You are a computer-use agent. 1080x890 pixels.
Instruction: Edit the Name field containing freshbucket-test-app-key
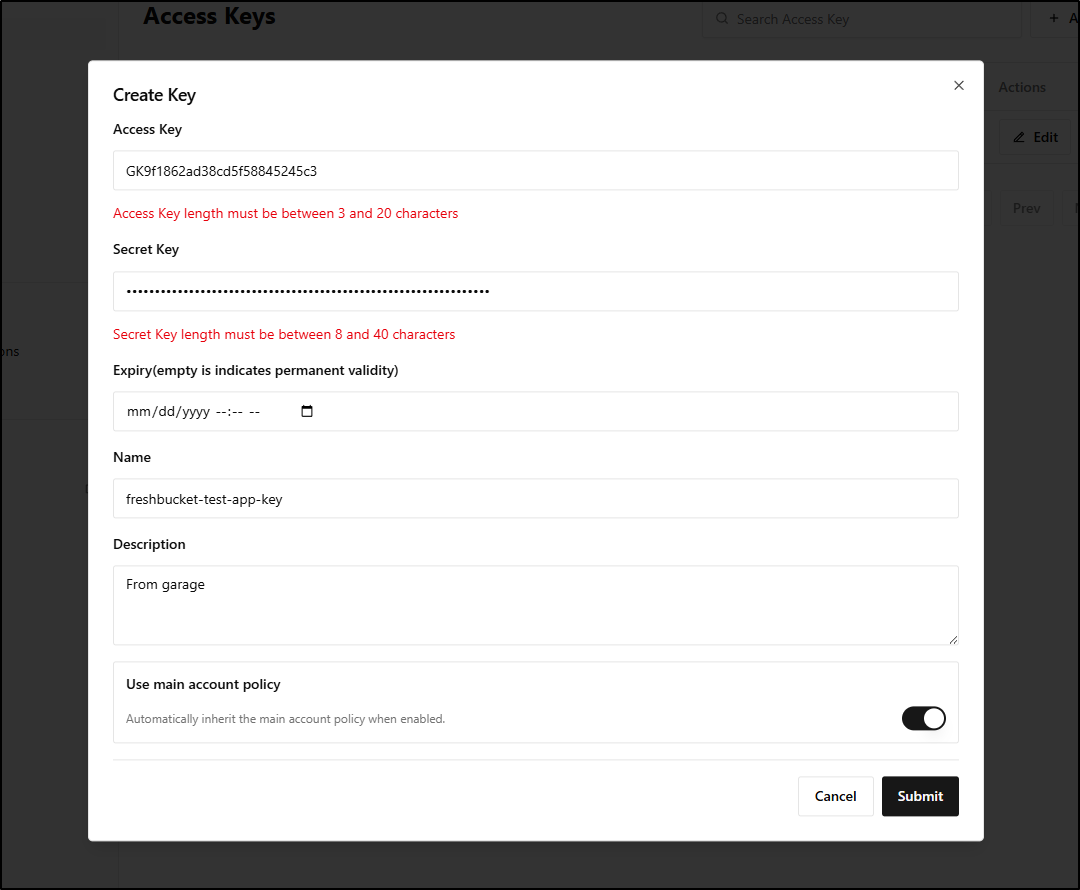point(535,499)
